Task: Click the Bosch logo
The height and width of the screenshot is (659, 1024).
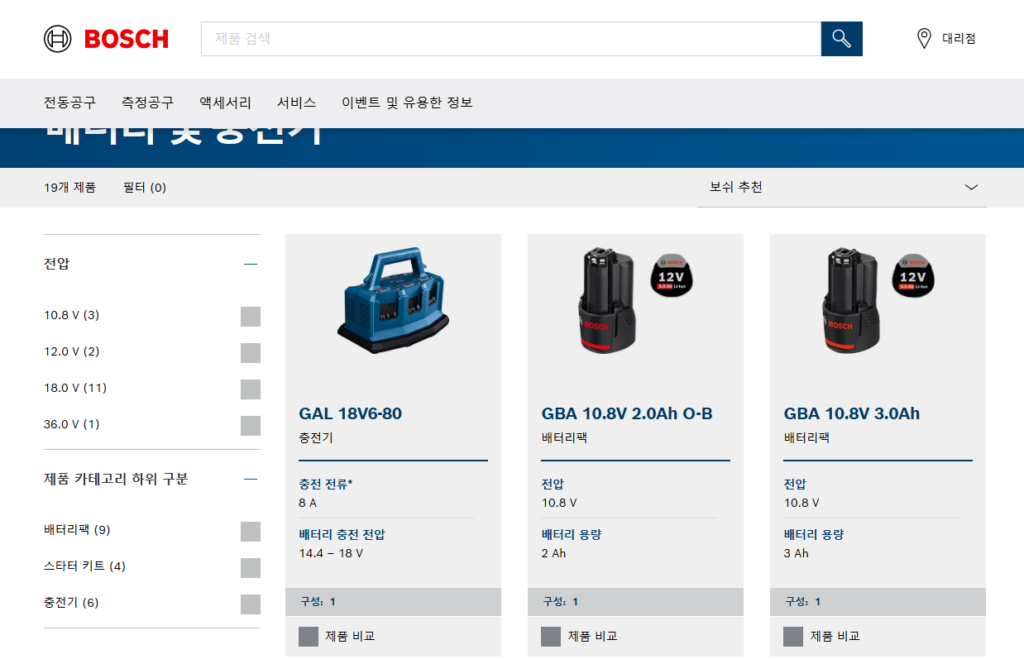Action: 106,39
